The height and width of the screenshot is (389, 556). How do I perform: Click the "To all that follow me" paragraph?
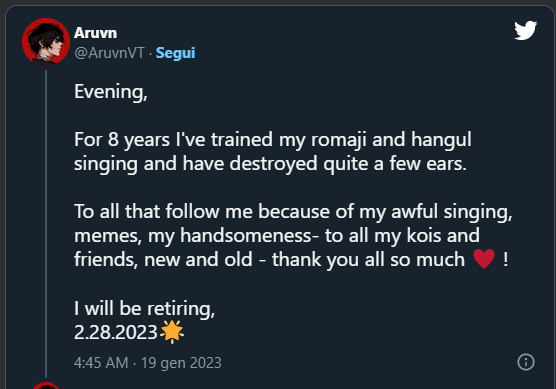coord(293,235)
